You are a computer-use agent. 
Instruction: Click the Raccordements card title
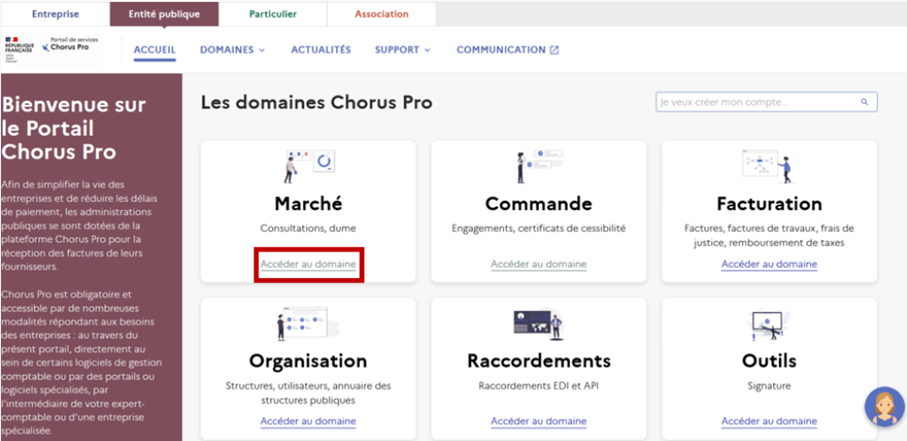(539, 361)
